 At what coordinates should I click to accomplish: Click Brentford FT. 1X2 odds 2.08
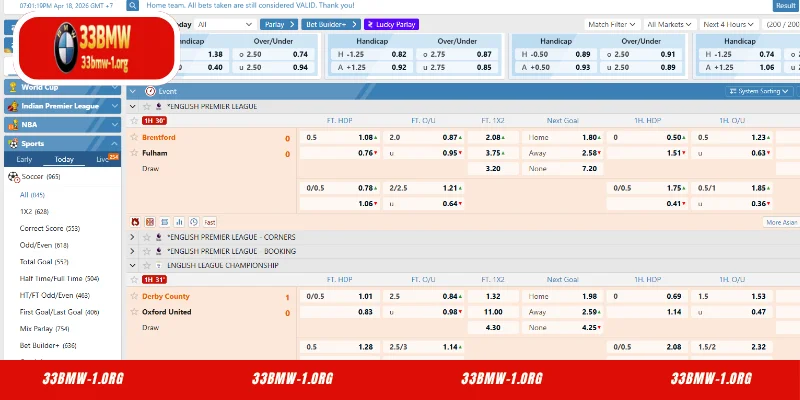point(493,137)
